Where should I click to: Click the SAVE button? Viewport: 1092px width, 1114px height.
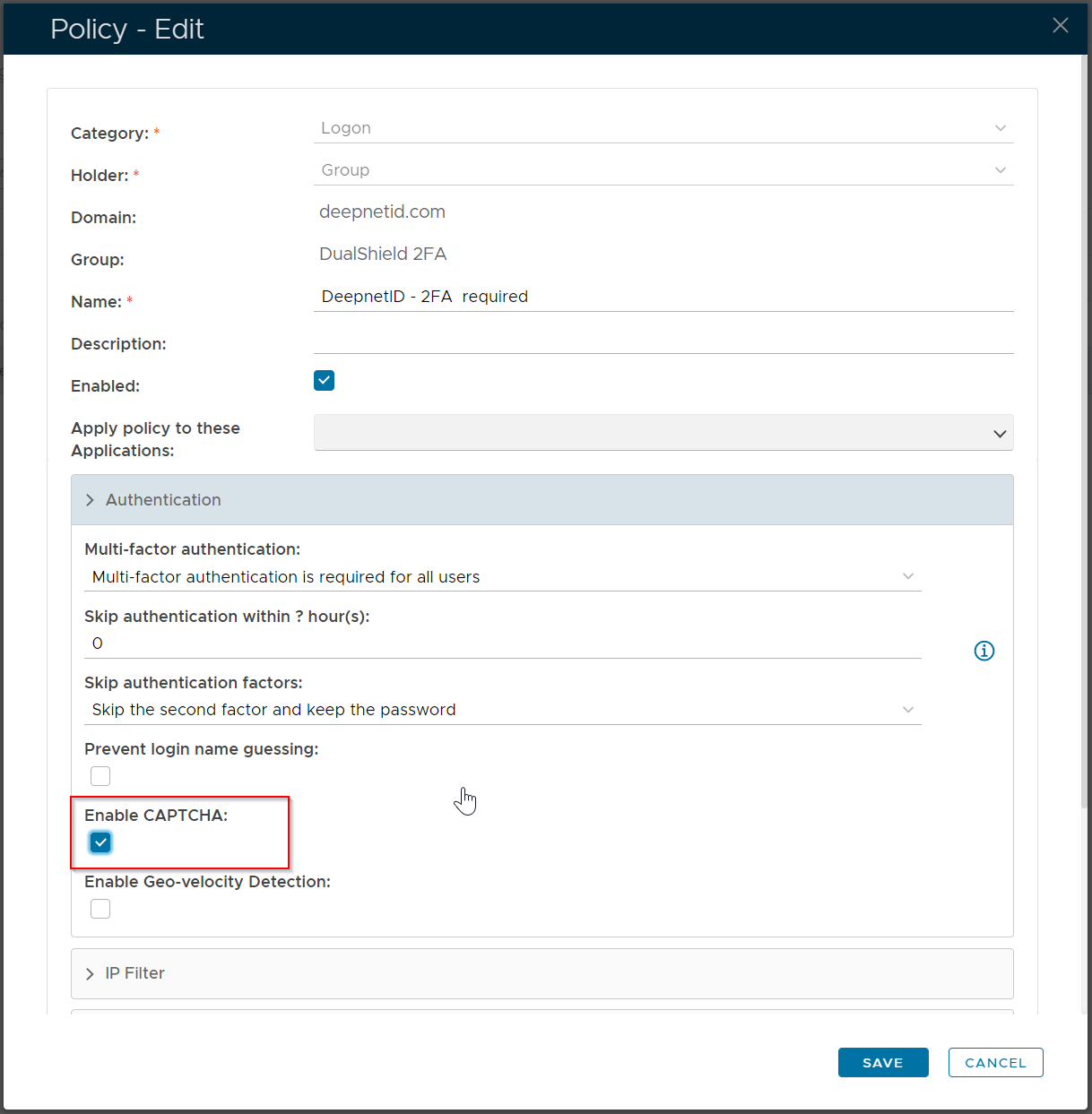point(882,1062)
